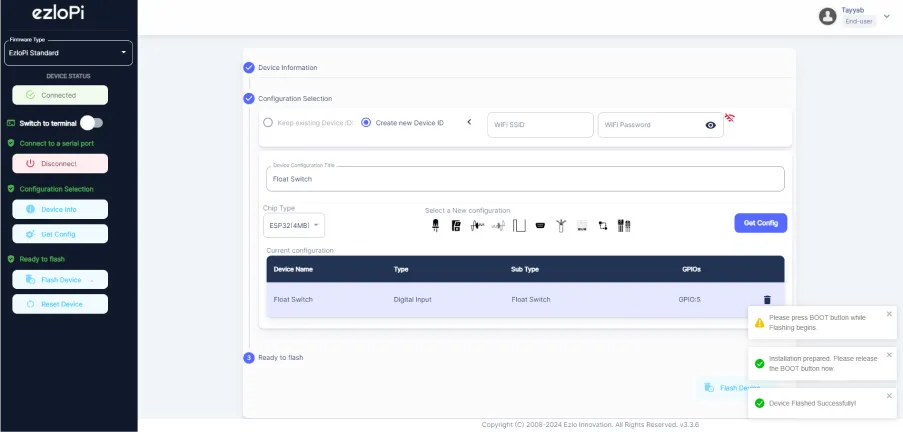Click the sidebar Get Config button

coord(60,234)
